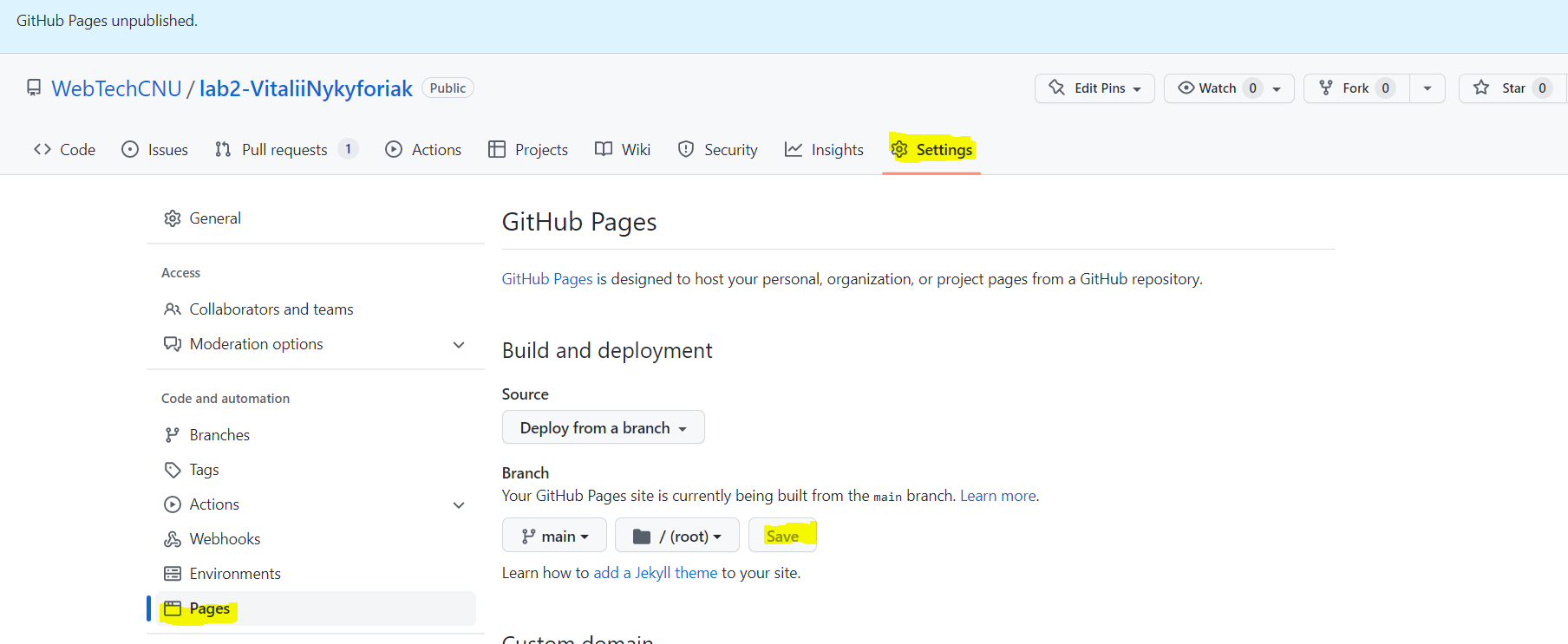Image resolution: width=1568 pixels, height=644 pixels.
Task: Open the main branch selector dropdown
Action: pos(554,536)
